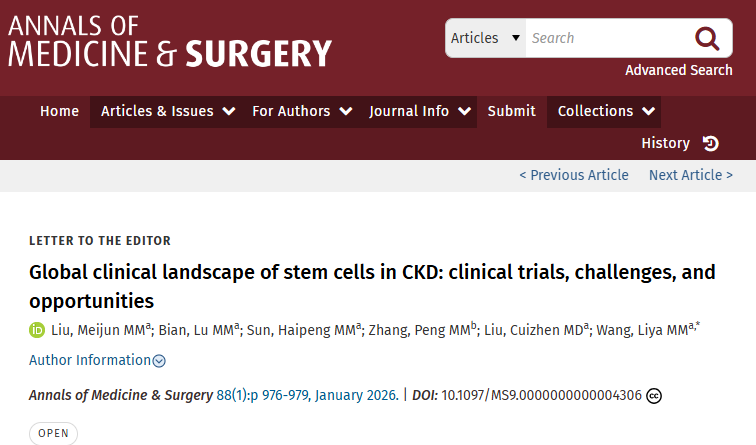The height and width of the screenshot is (445, 756).
Task: Open the Journal Info dropdown menu
Action: pyautogui.click(x=420, y=111)
